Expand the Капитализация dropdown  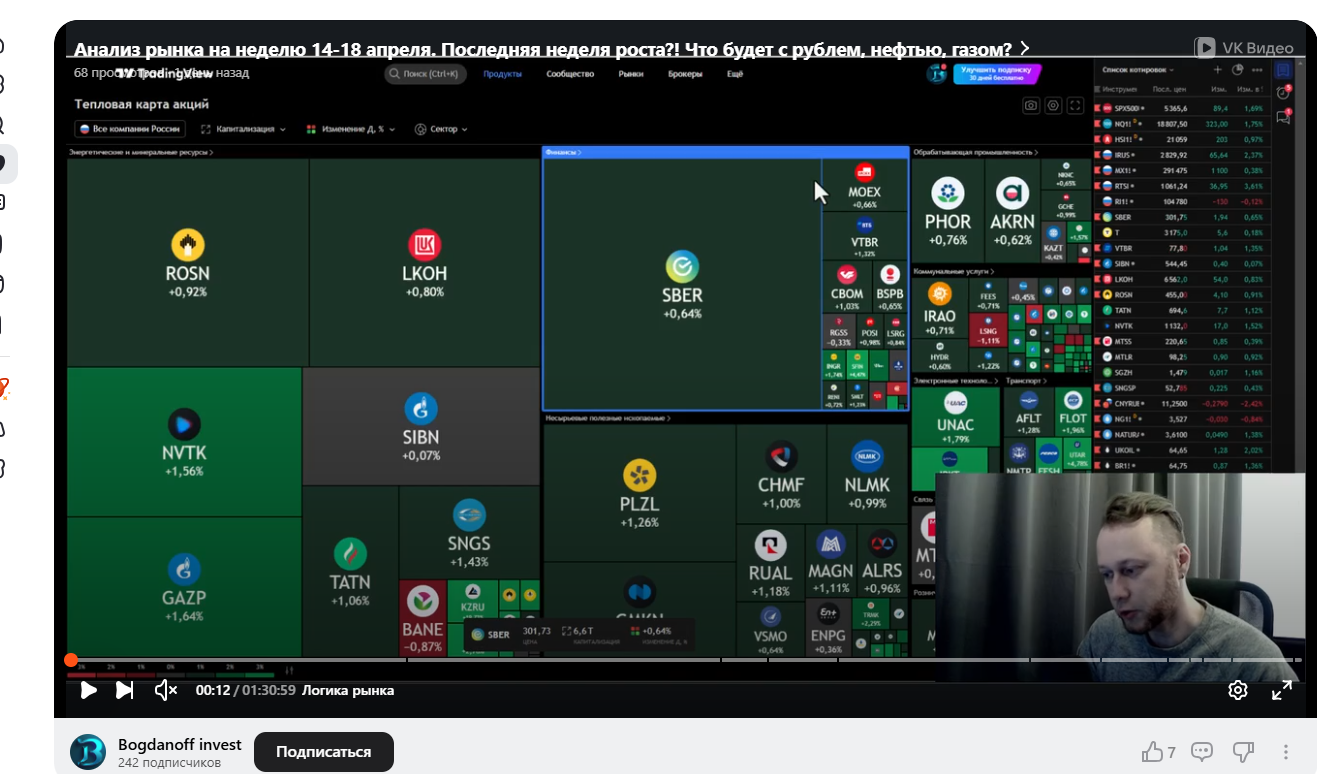tap(244, 129)
